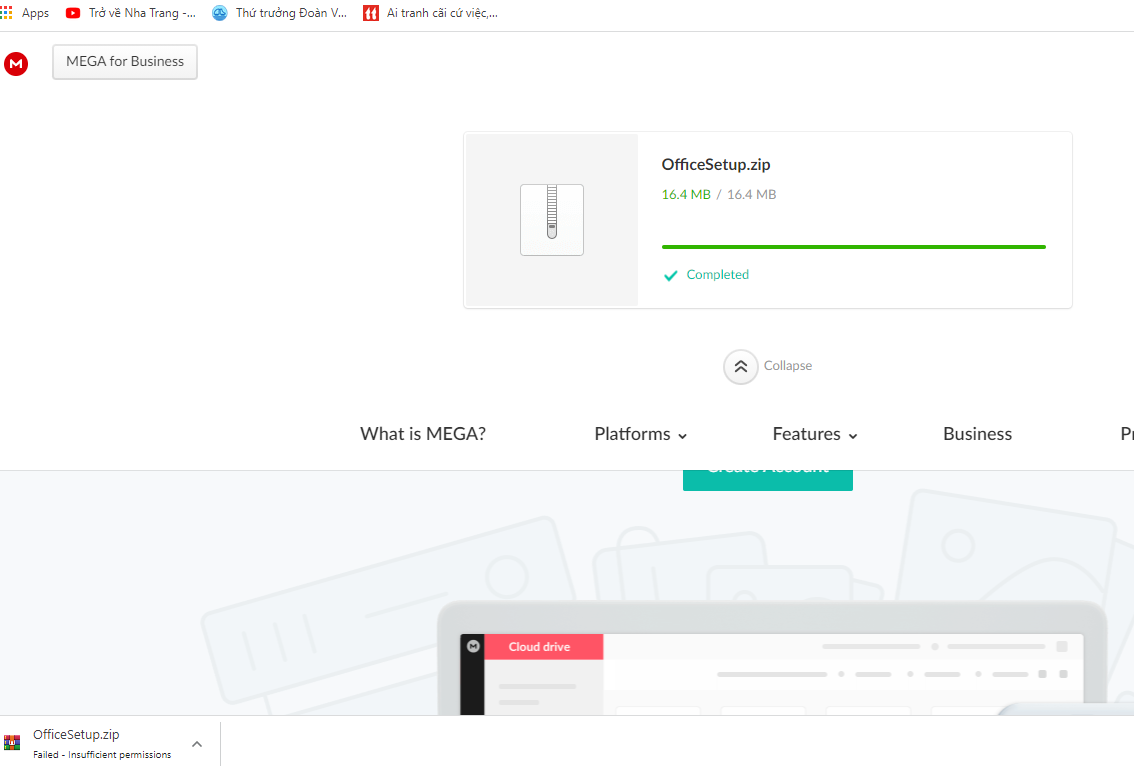
Task: Open the Platforms dropdown menu
Action: [641, 434]
